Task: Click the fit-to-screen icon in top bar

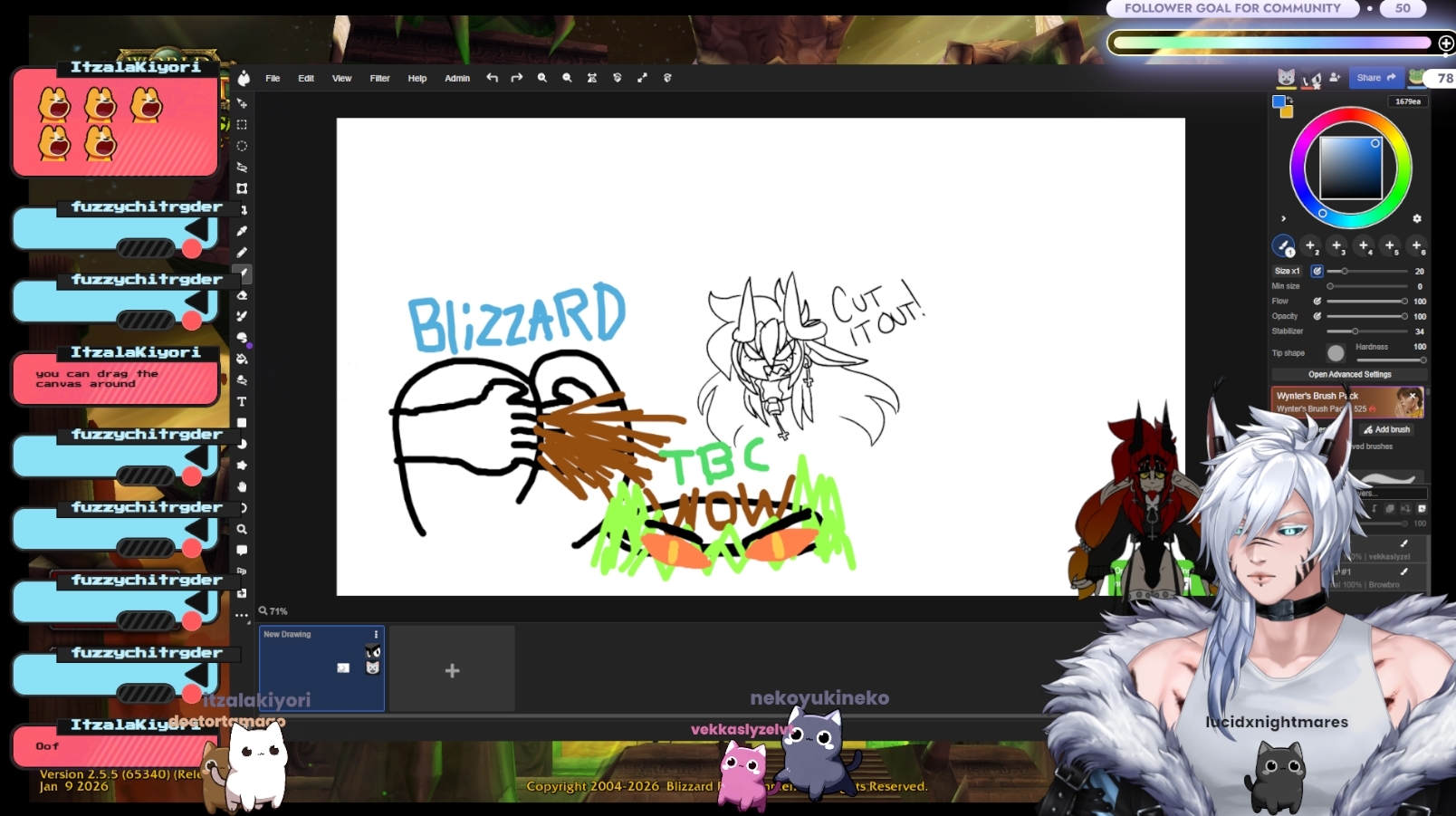Action: [592, 78]
